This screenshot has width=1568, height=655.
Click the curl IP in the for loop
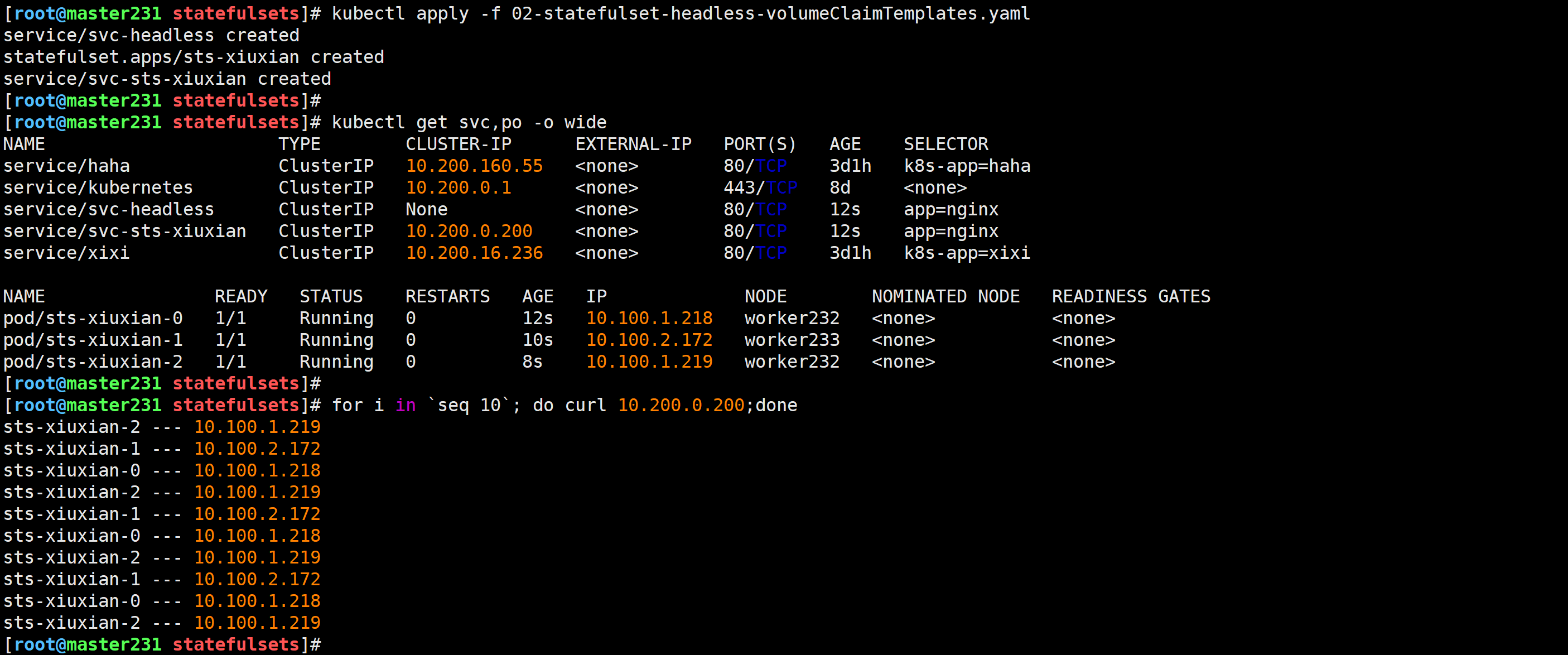pyautogui.click(x=681, y=406)
